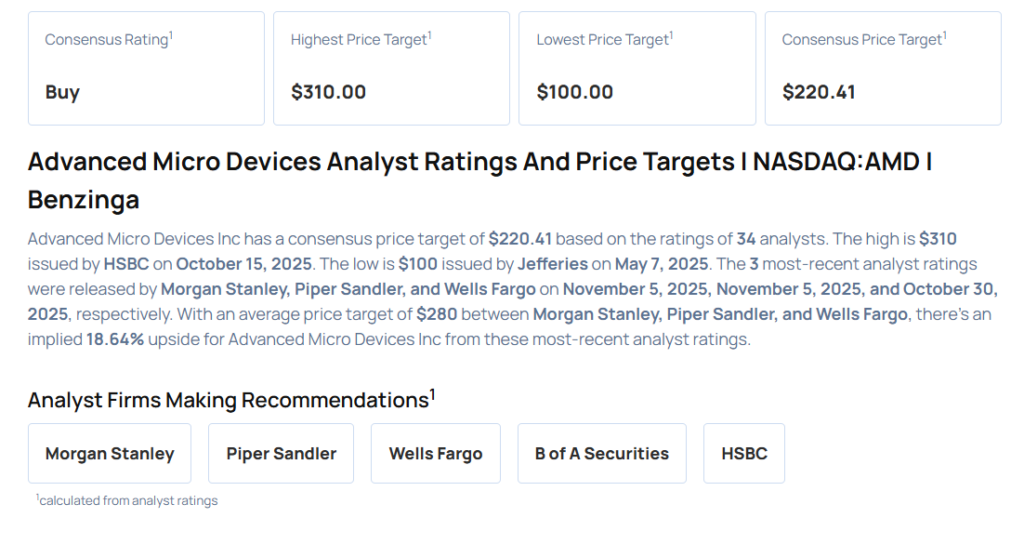The image size is (1024, 544).
Task: Choose the B of A Securities button
Action: [x=602, y=453]
